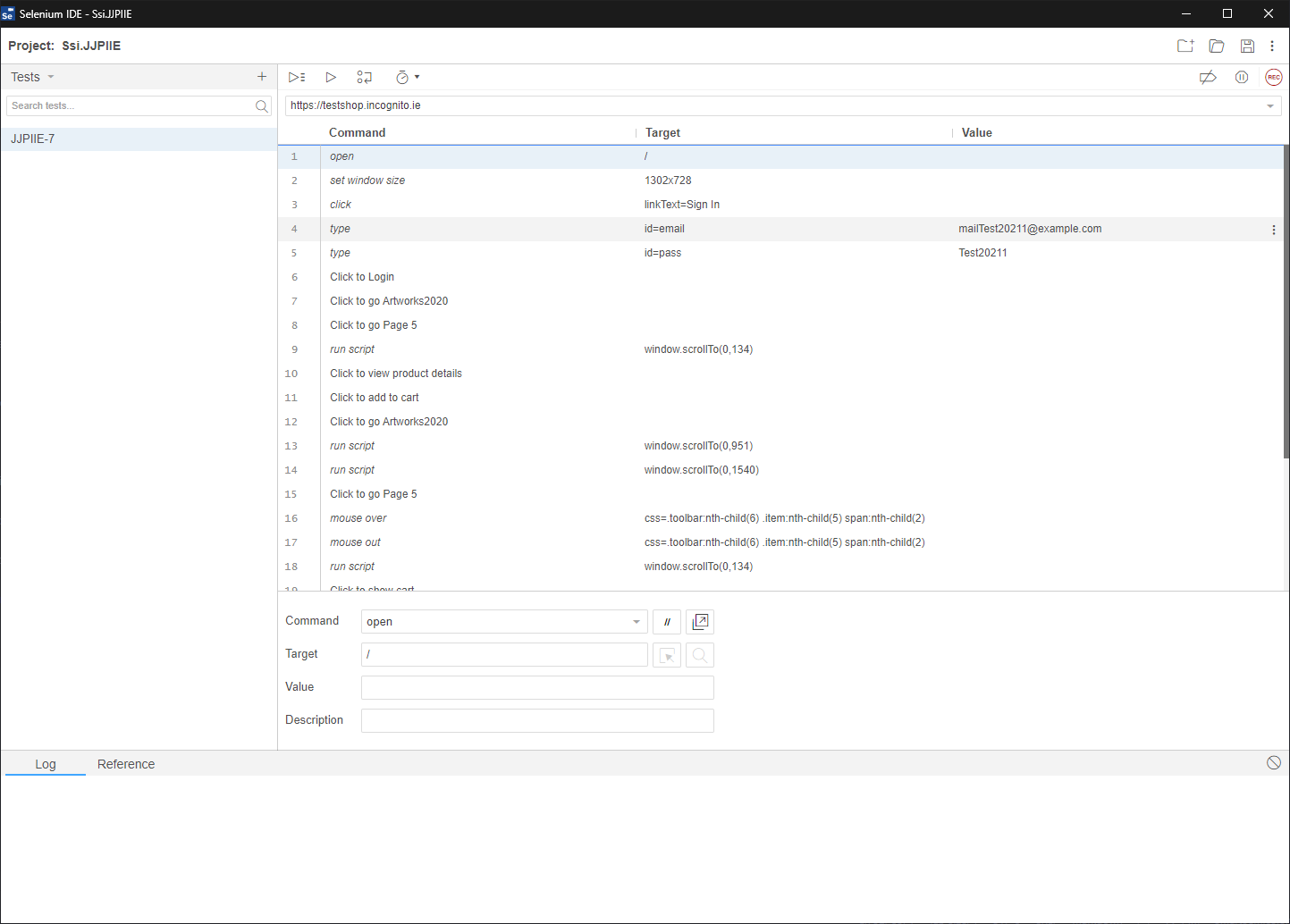Viewport: 1290px width, 924px height.
Task: Select 'Click to add to cart' row
Action: click(x=780, y=398)
